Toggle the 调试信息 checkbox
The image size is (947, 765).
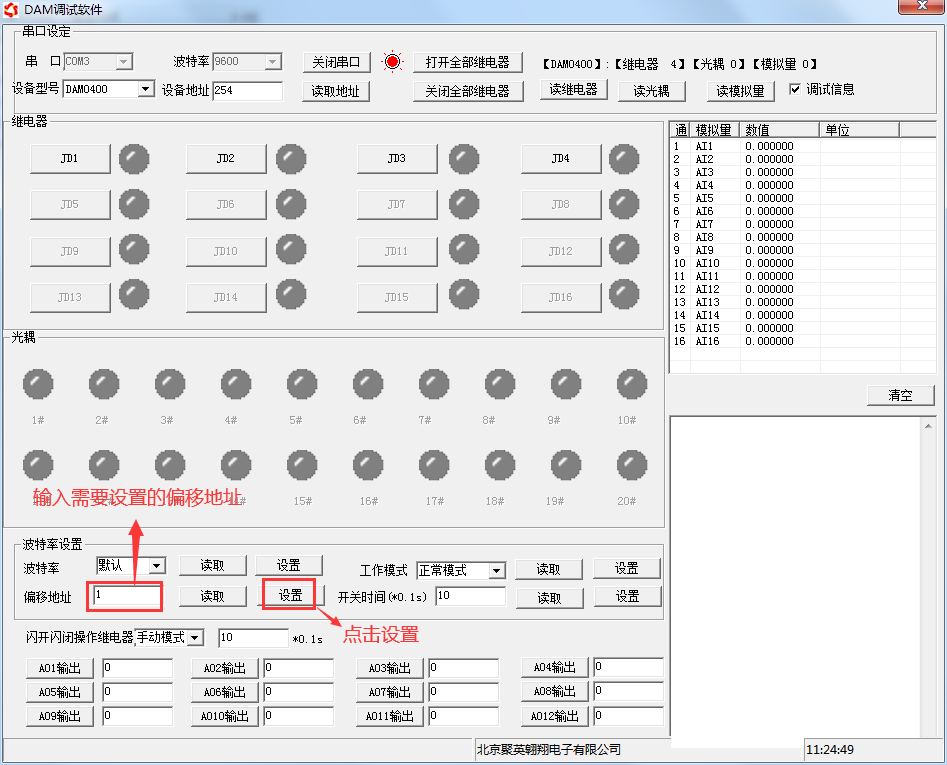pos(795,89)
